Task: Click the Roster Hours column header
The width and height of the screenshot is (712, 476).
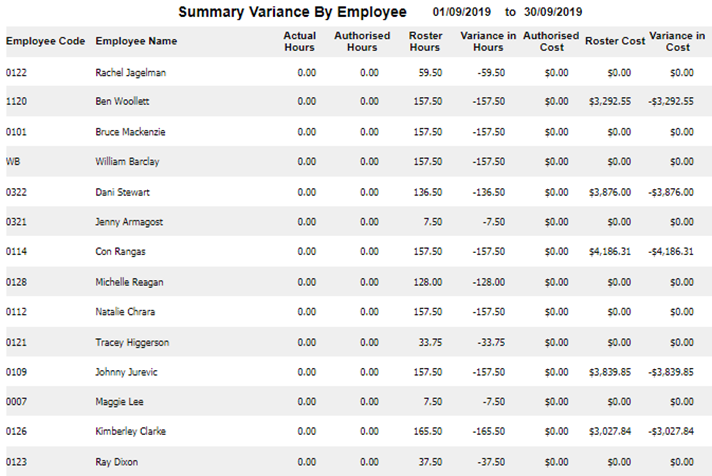Action: [x=425, y=41]
